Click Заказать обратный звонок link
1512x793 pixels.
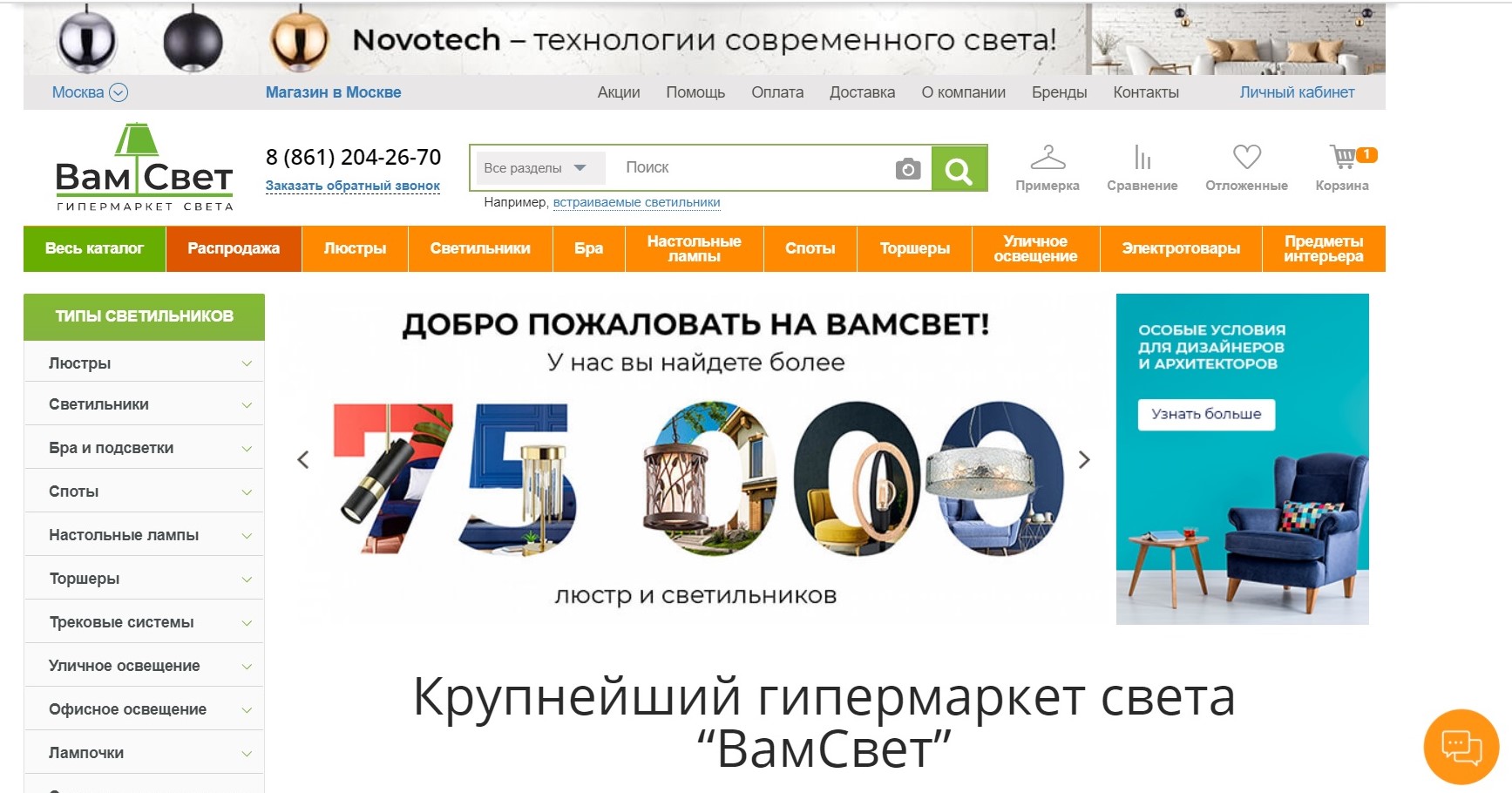click(x=353, y=186)
